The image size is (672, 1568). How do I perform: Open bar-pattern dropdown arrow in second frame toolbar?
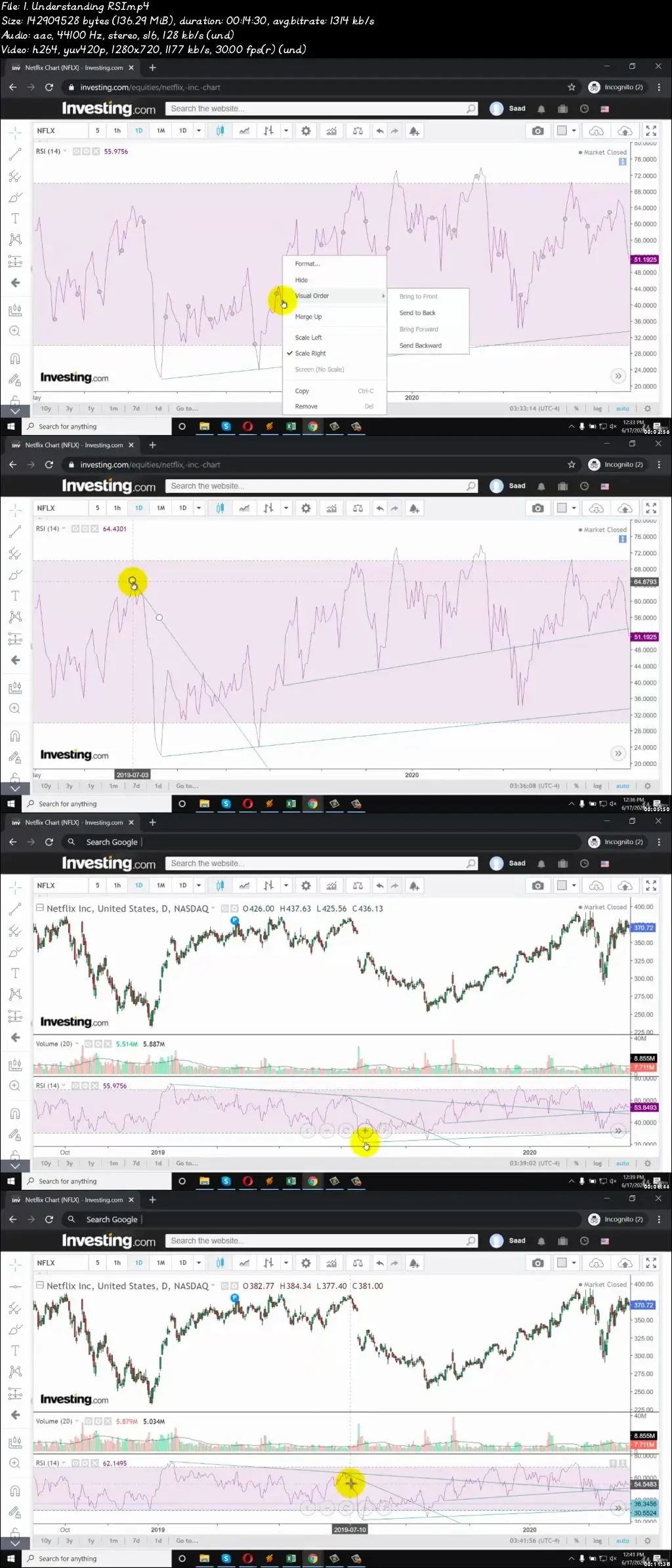286,508
